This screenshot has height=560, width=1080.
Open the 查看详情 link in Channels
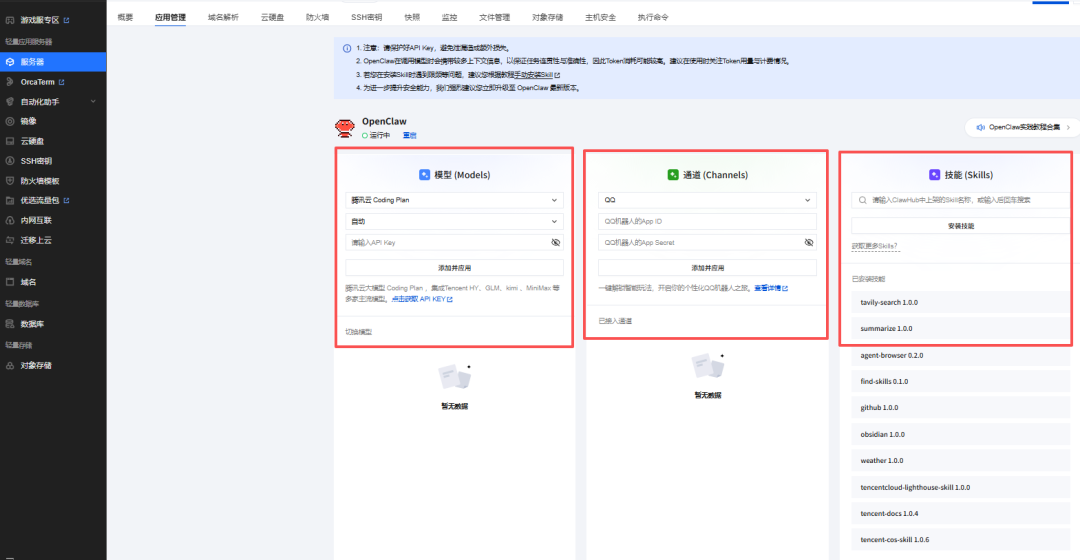[771, 289]
